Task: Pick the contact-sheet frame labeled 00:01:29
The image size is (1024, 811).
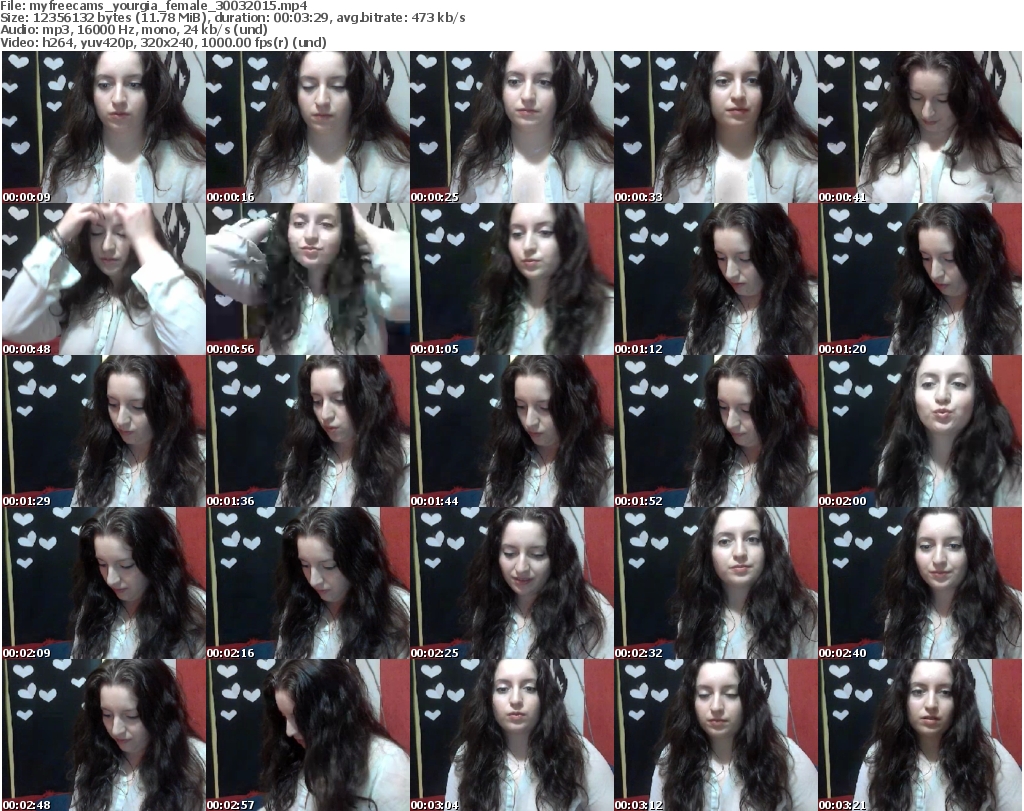Action: click(104, 431)
